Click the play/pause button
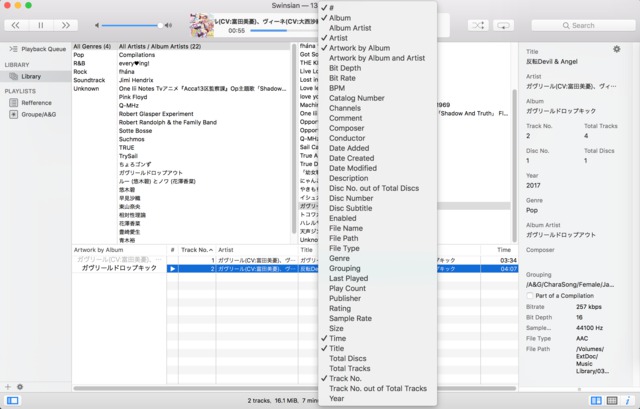The height and width of the screenshot is (409, 640). click(40, 24)
